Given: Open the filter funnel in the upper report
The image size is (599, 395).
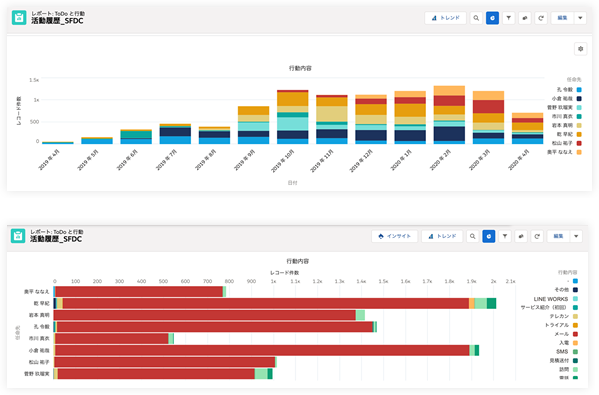Looking at the screenshot, I should pos(508,18).
